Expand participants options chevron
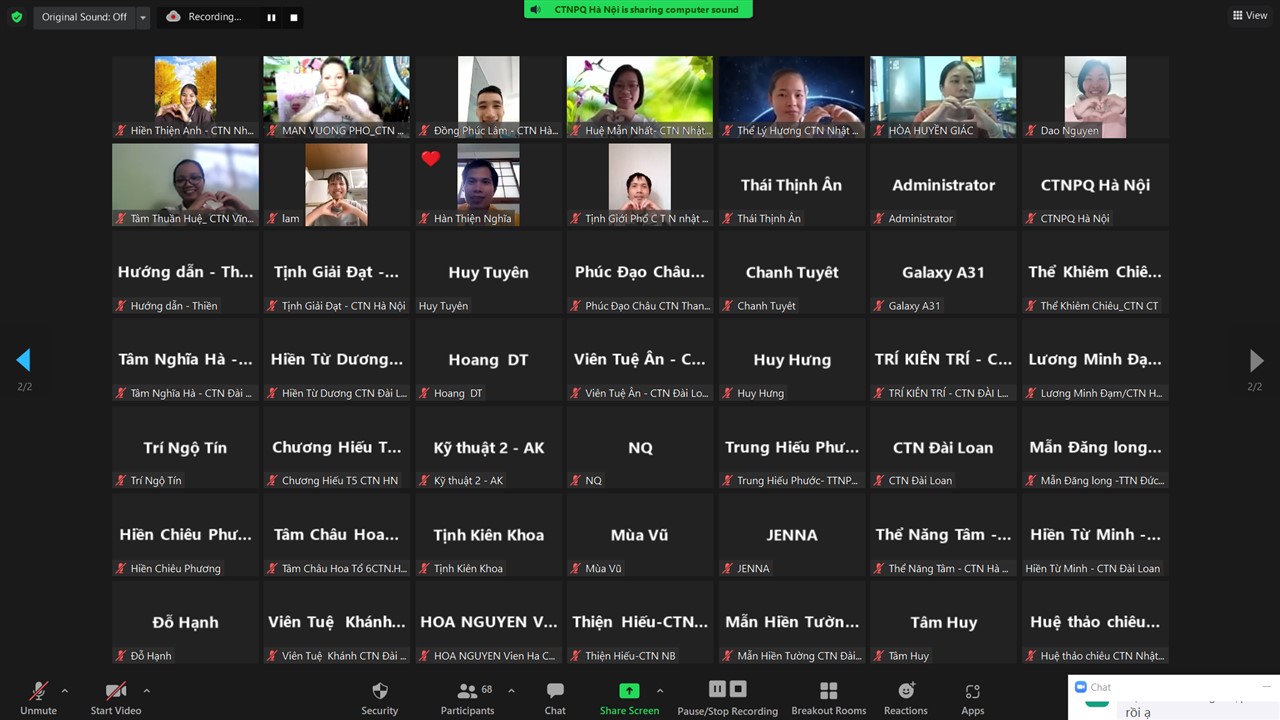 [x=511, y=690]
